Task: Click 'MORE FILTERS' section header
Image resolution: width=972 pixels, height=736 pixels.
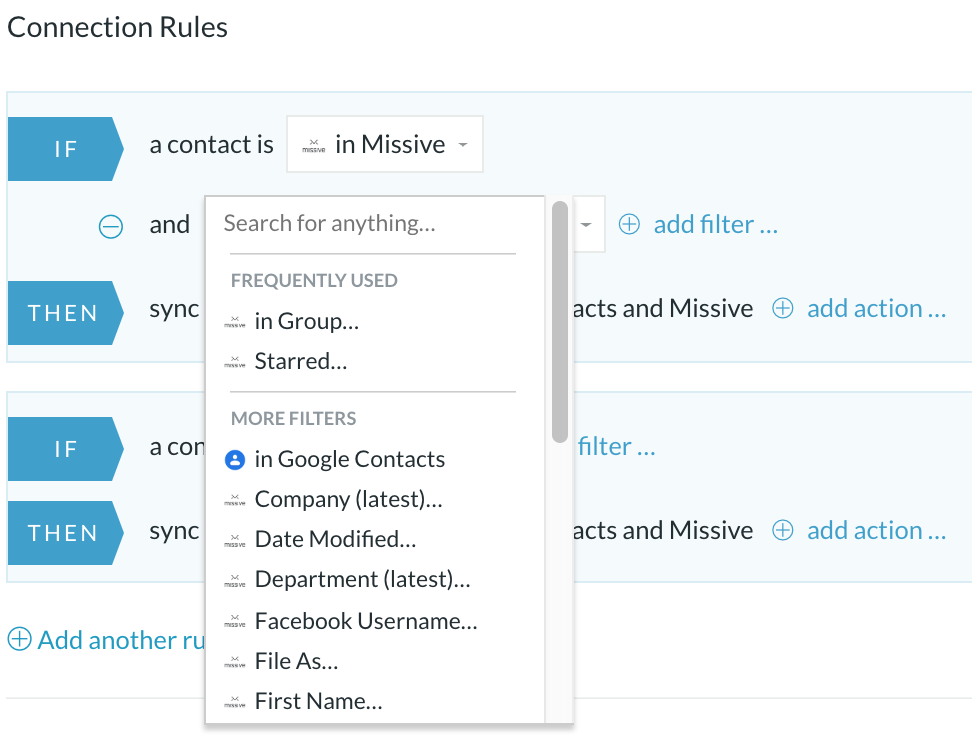Action: click(293, 419)
